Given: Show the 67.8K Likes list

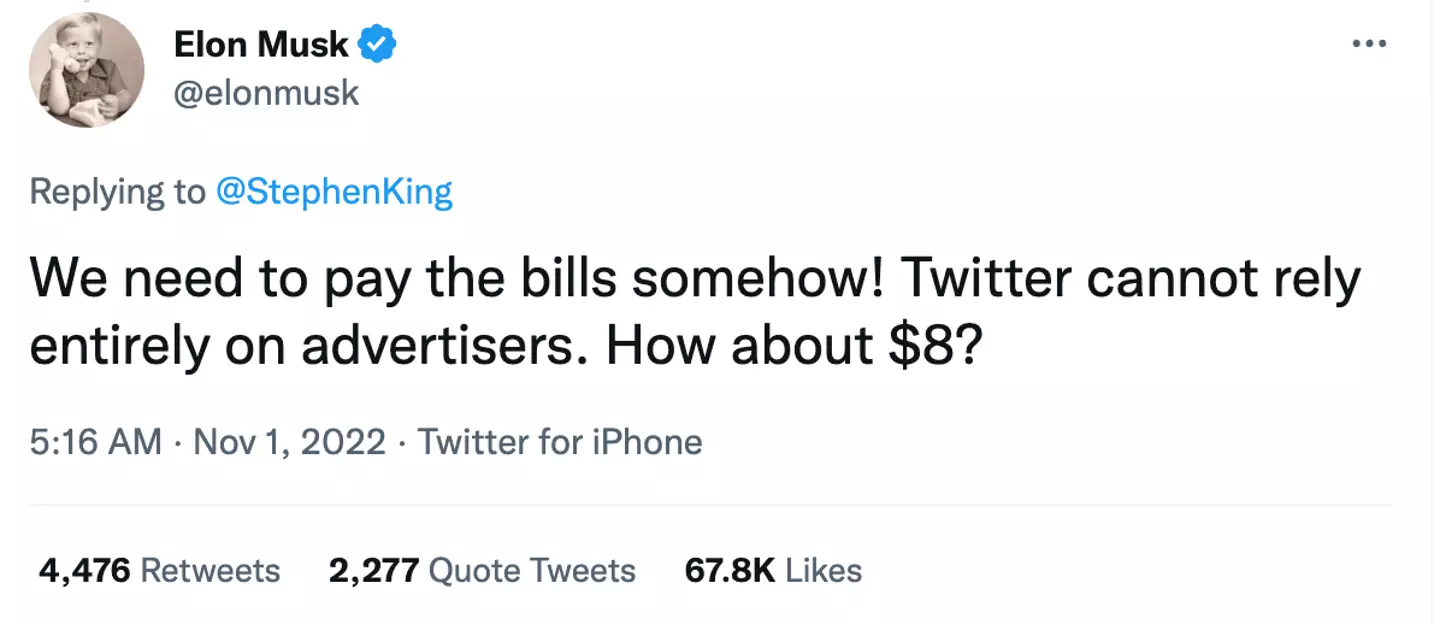Looking at the screenshot, I should pos(773,571).
